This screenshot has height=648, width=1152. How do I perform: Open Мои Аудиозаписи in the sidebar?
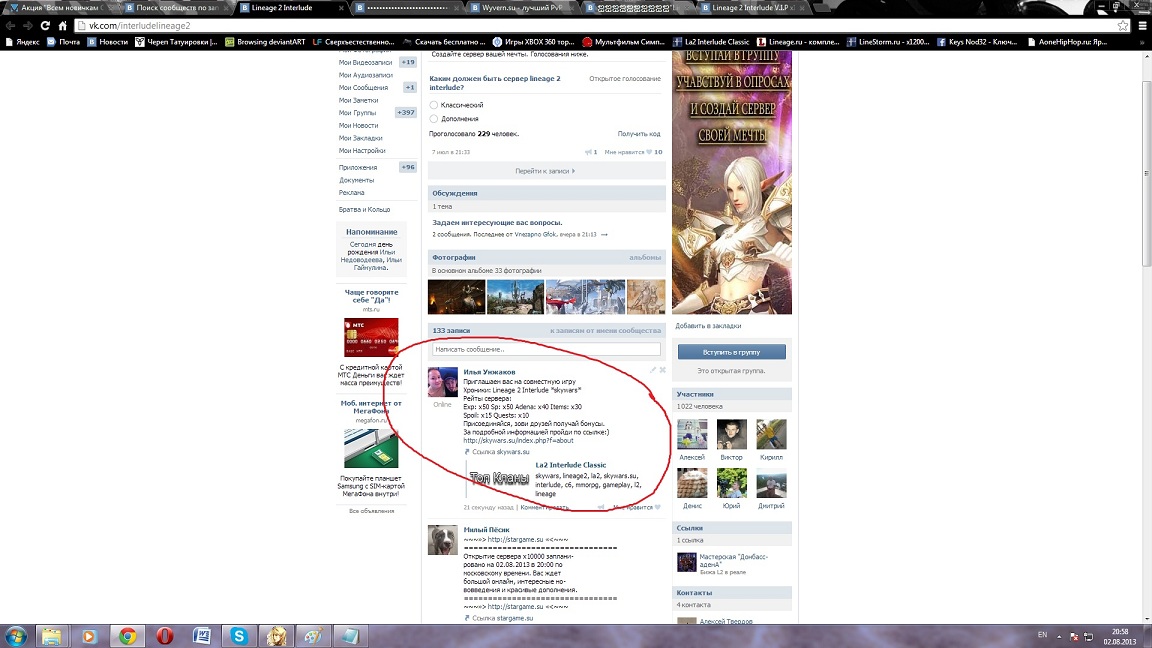coord(365,75)
